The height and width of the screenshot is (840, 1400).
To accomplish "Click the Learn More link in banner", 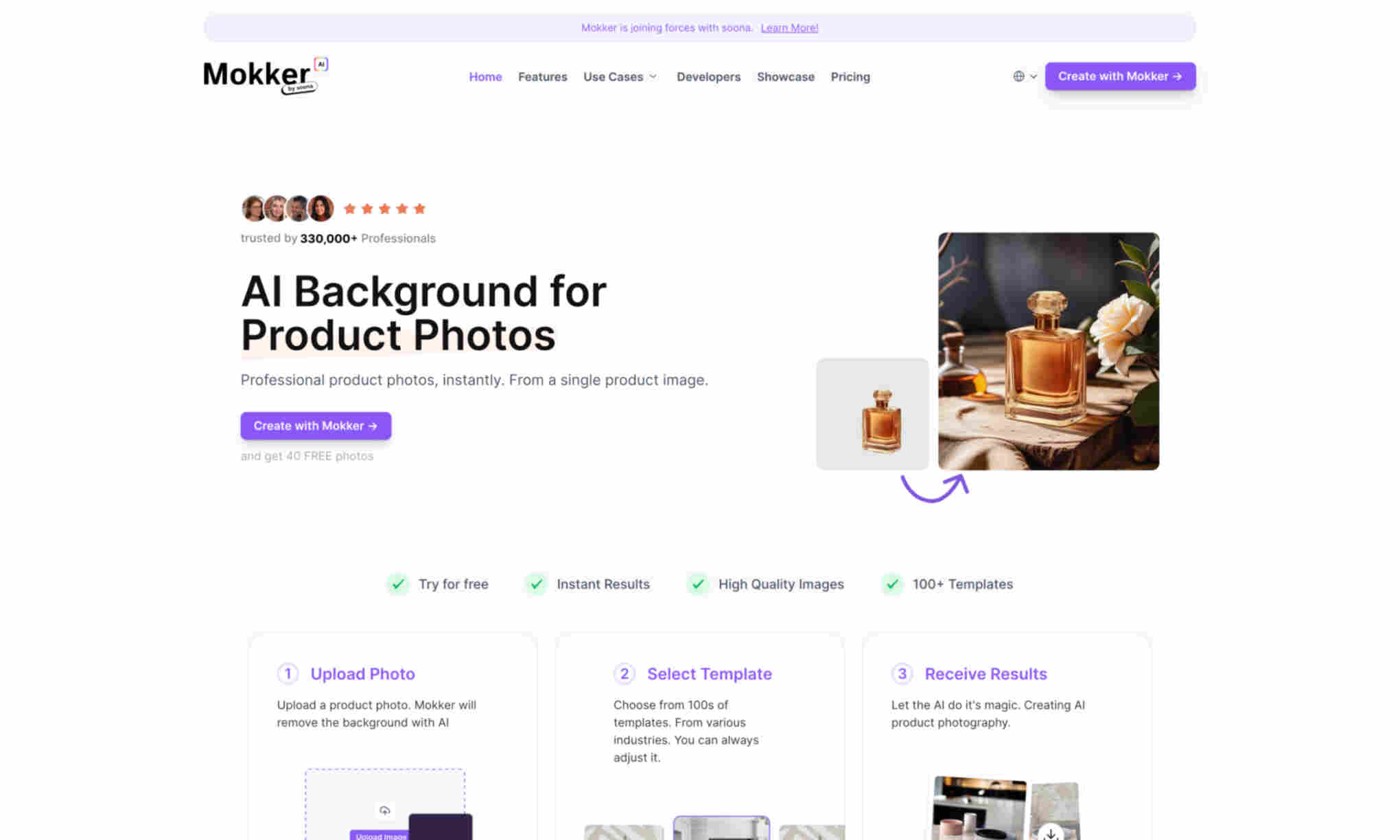I will click(x=789, y=27).
